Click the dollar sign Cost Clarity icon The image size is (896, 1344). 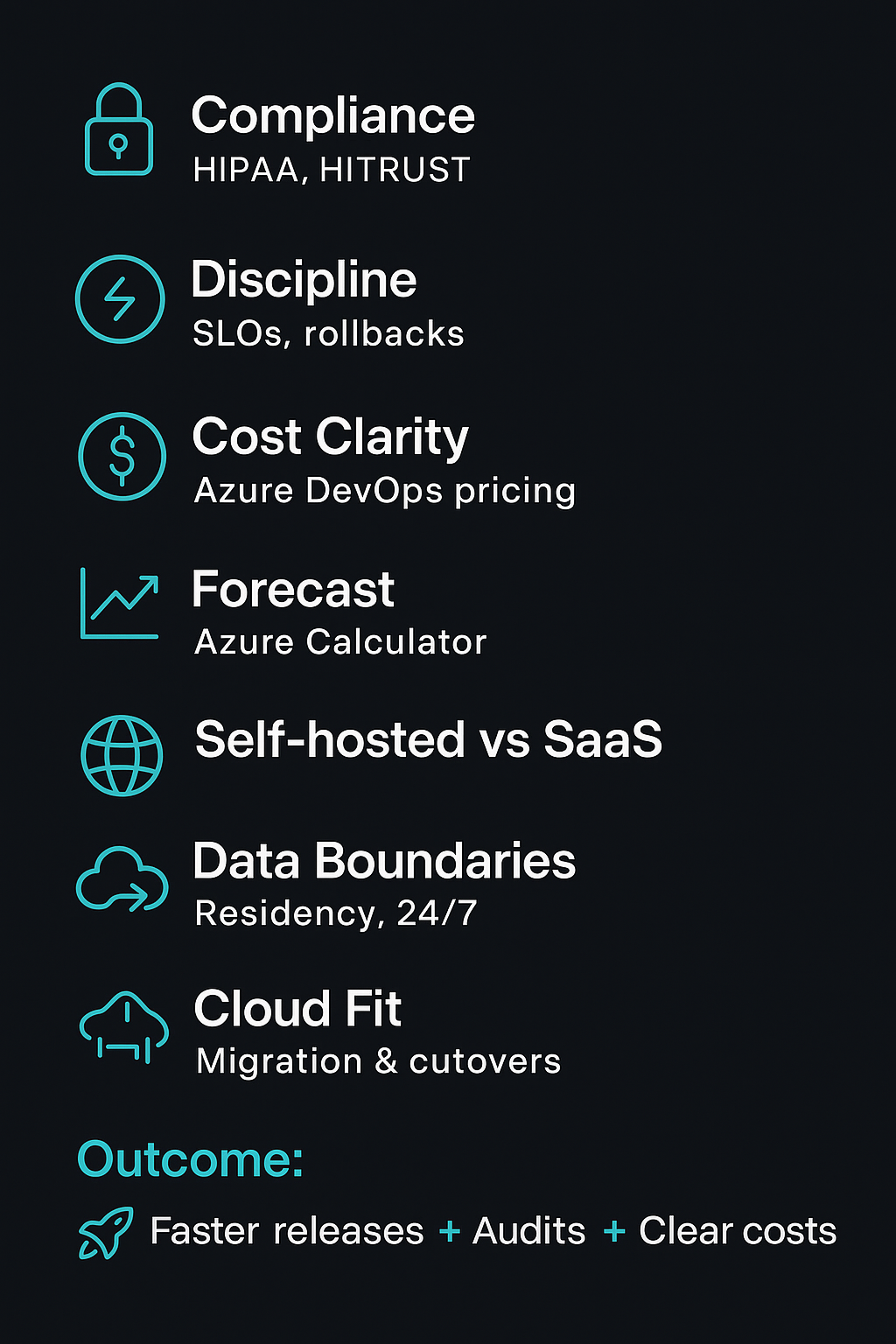click(122, 456)
